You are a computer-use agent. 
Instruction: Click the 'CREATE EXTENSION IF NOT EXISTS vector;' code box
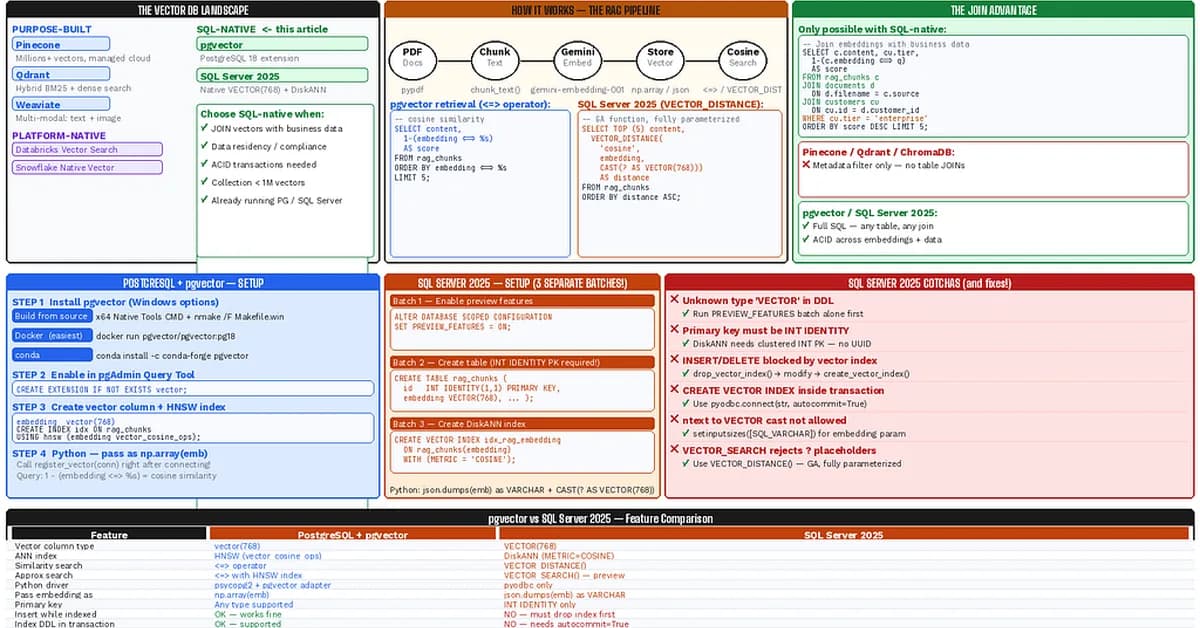[193, 389]
